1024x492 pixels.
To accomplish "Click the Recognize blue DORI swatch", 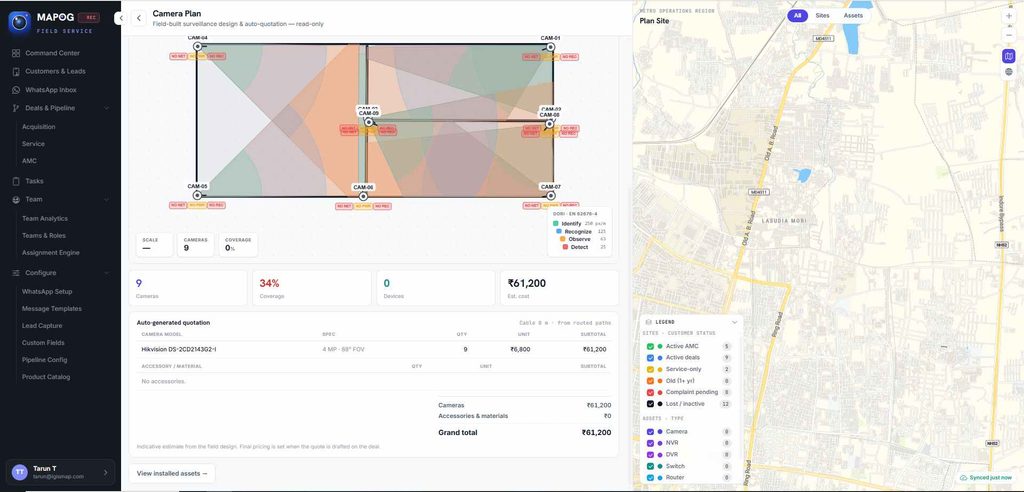I will click(559, 231).
